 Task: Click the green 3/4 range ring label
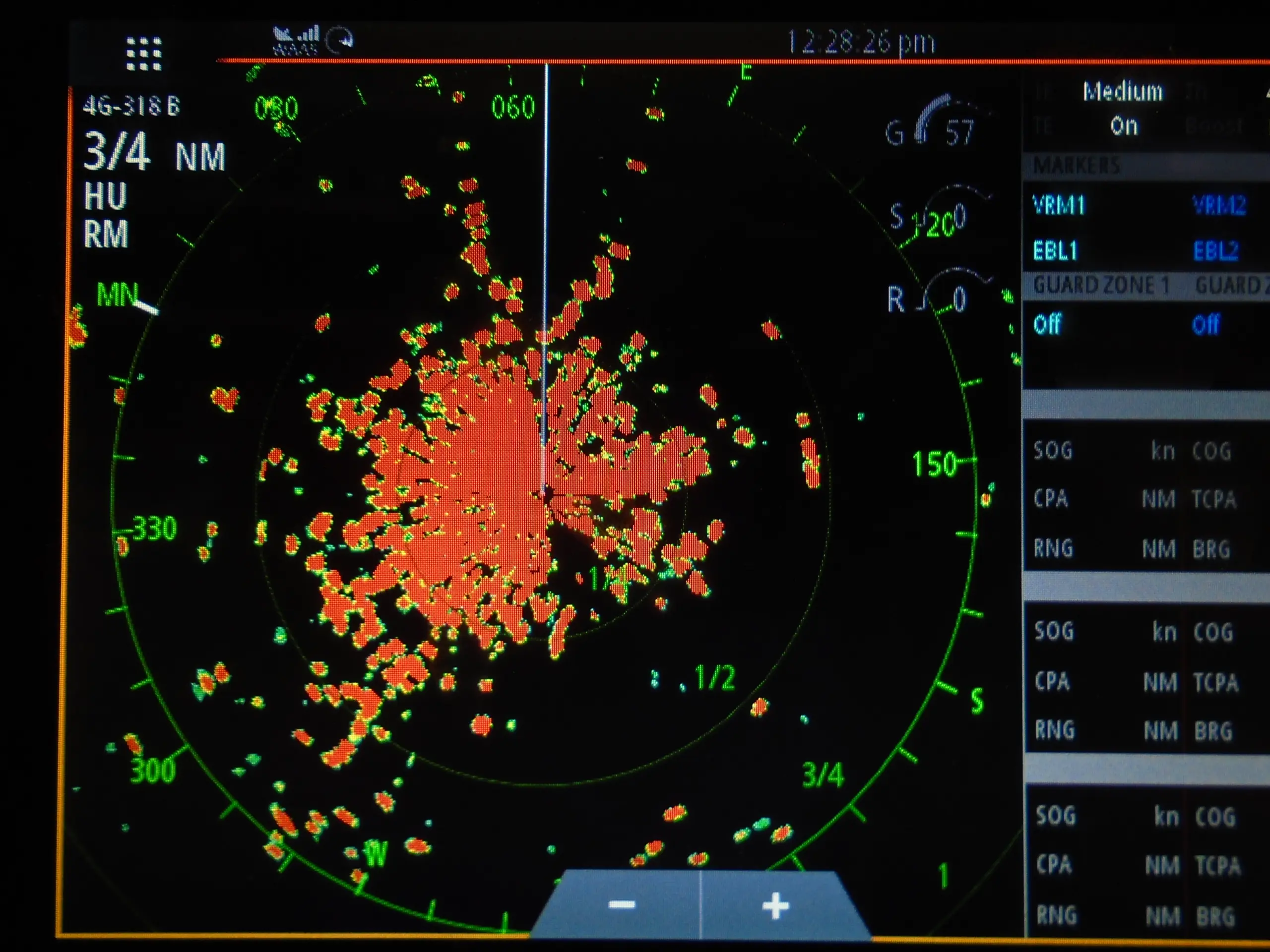click(x=824, y=775)
